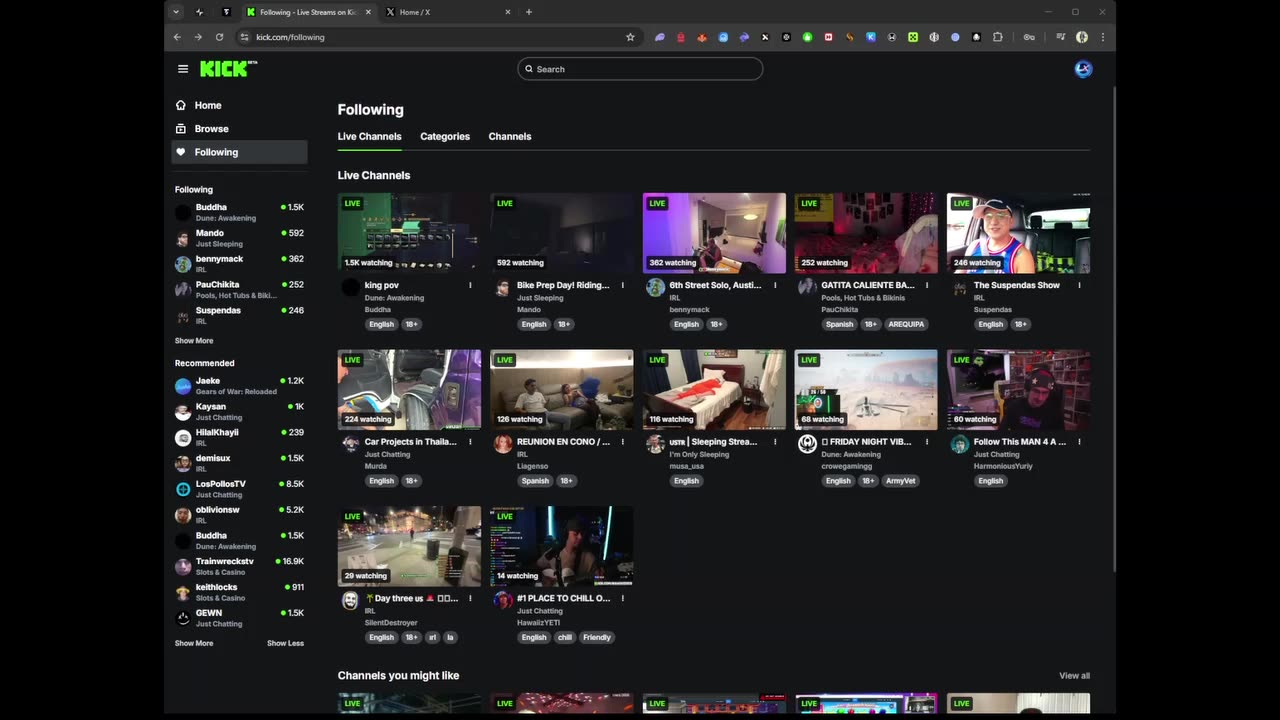
Task: View site information icon in address bar
Action: [244, 37]
